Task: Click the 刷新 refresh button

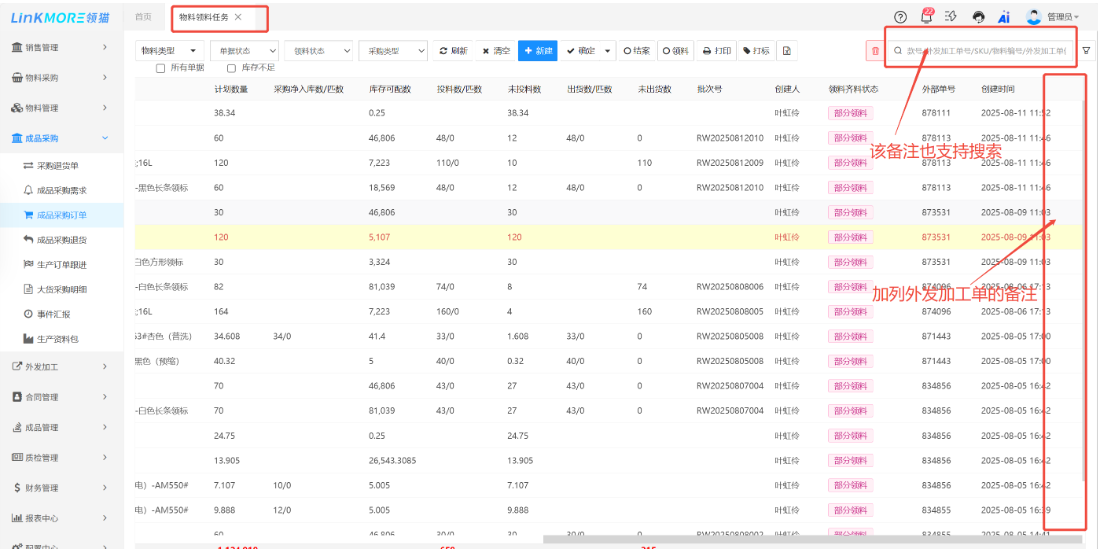Action: pyautogui.click(x=454, y=51)
